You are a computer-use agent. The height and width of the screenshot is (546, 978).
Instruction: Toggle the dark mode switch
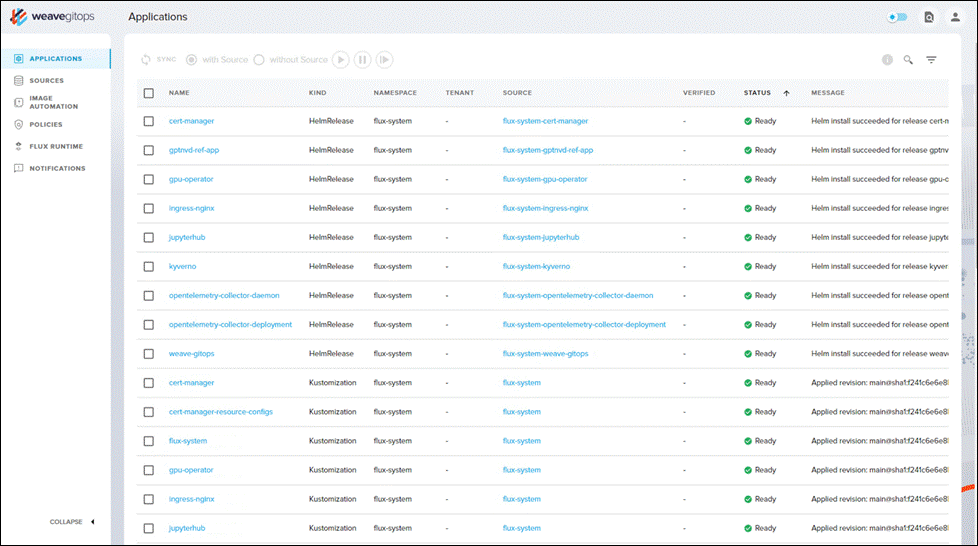[x=898, y=17]
